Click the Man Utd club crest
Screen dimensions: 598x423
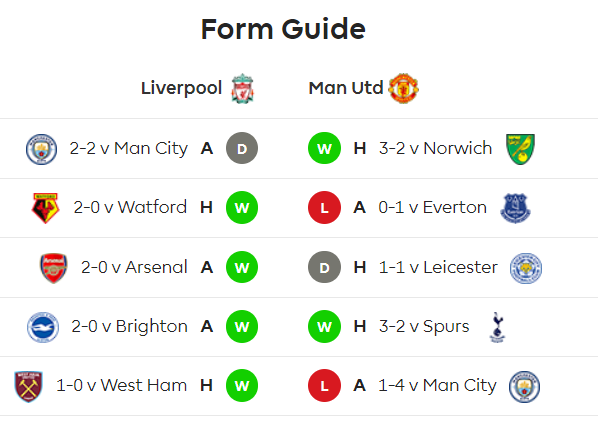pos(403,88)
